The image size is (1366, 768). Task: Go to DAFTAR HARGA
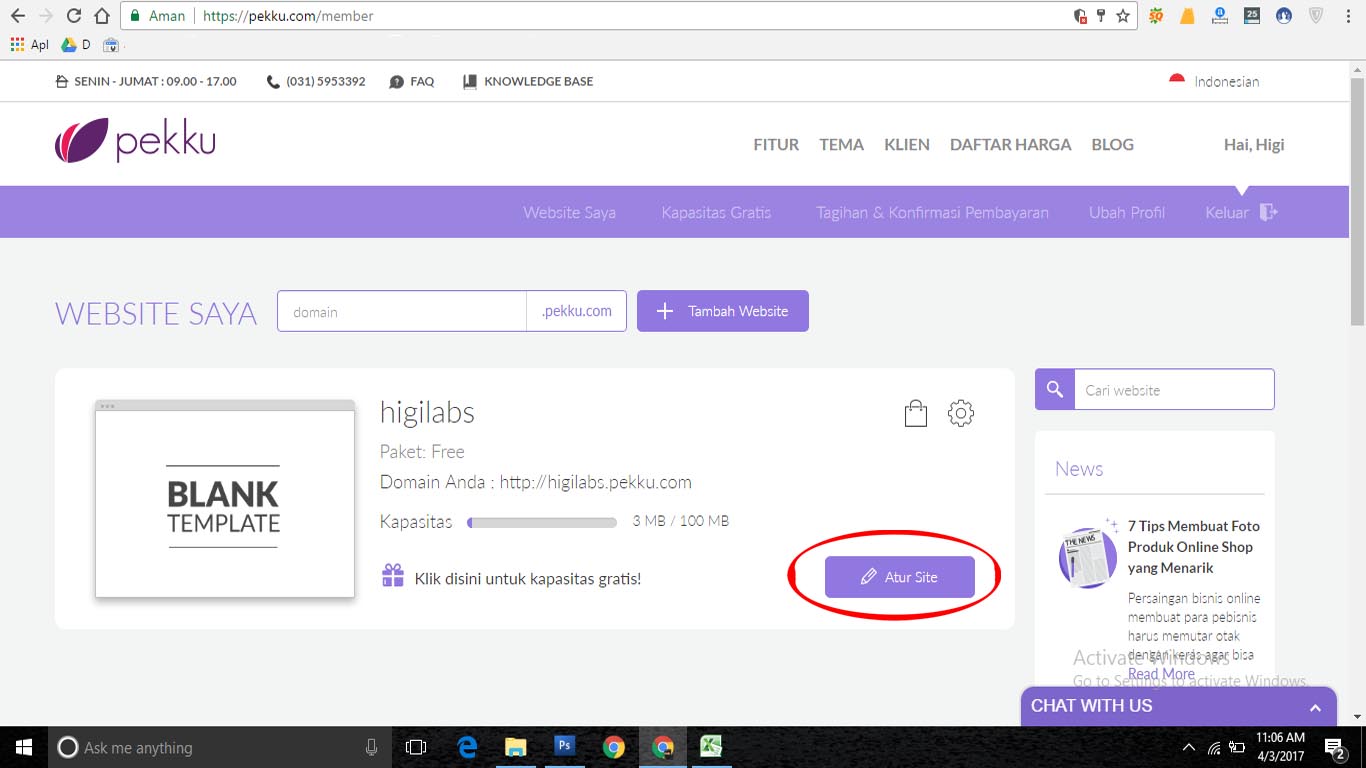(x=1010, y=144)
